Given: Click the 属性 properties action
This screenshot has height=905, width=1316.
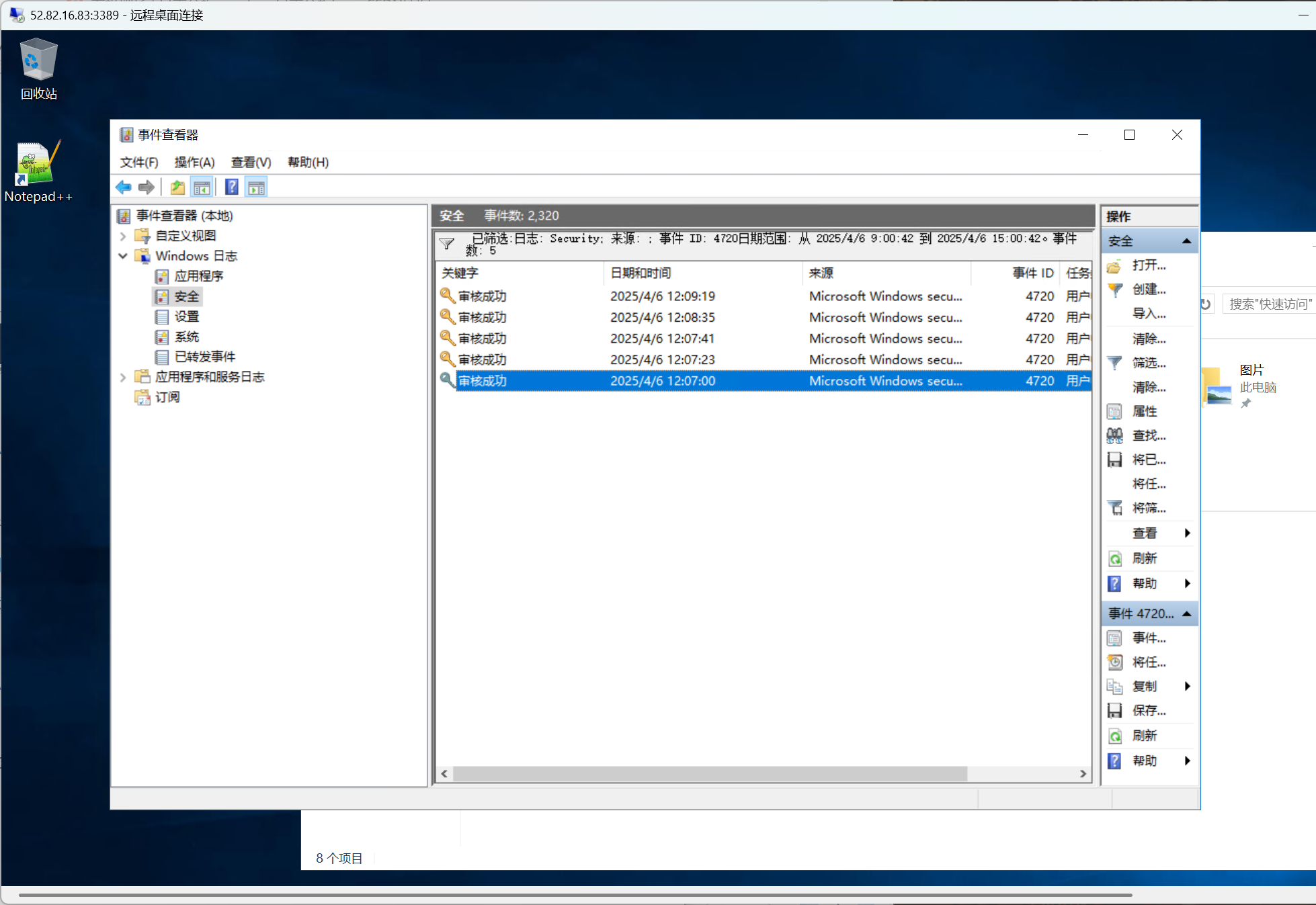Looking at the screenshot, I should click(1144, 411).
